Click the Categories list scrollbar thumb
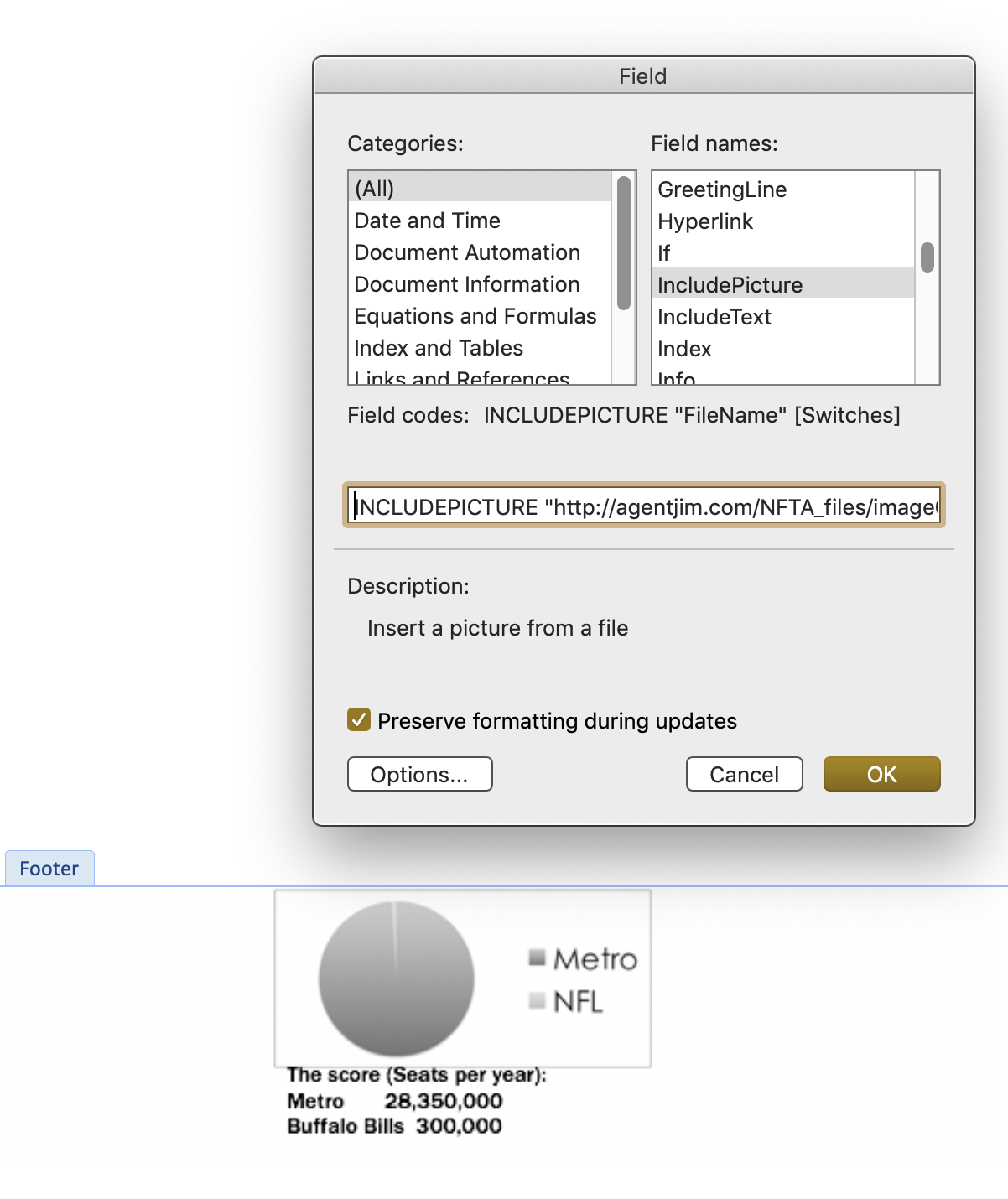Screen dimensions: 1008x1199 tap(623, 243)
